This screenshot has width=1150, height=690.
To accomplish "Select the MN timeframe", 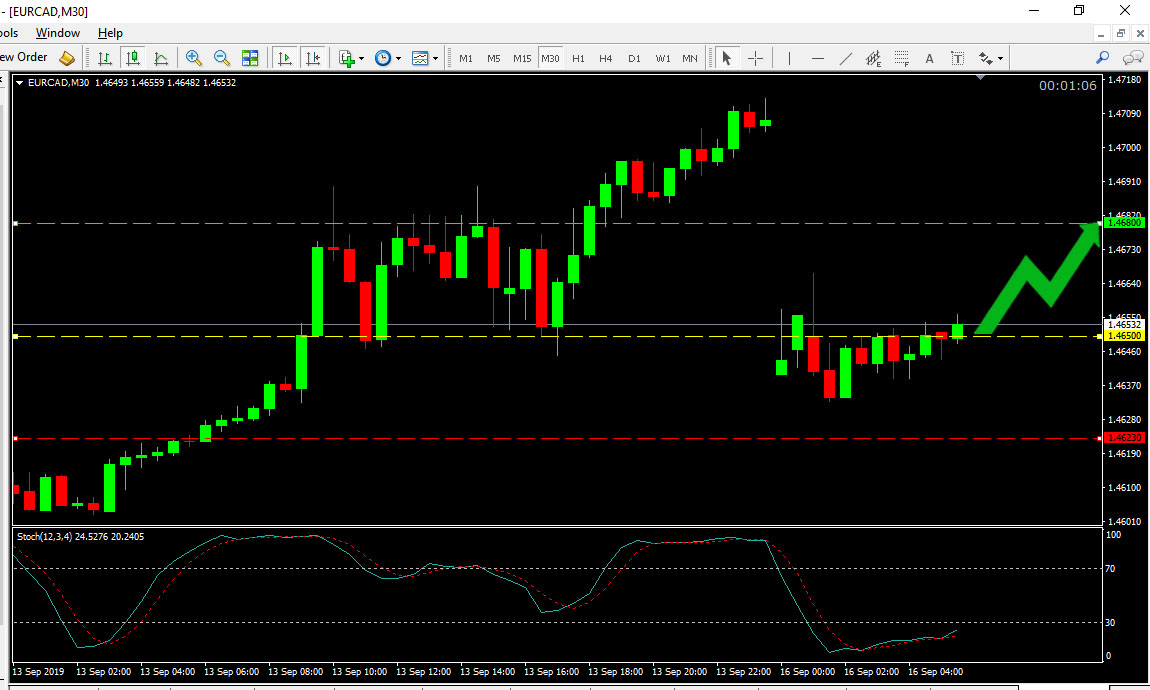I will click(690, 58).
